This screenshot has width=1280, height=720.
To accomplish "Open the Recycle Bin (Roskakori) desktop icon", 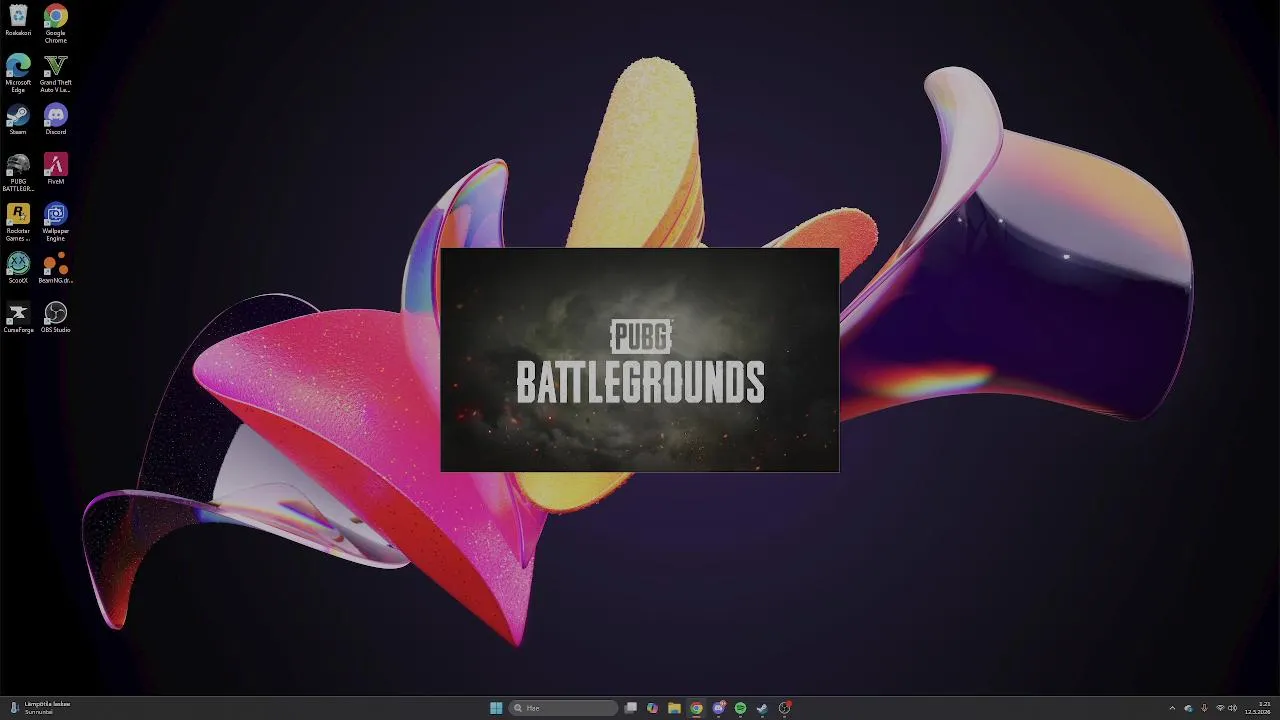I will [x=18, y=21].
